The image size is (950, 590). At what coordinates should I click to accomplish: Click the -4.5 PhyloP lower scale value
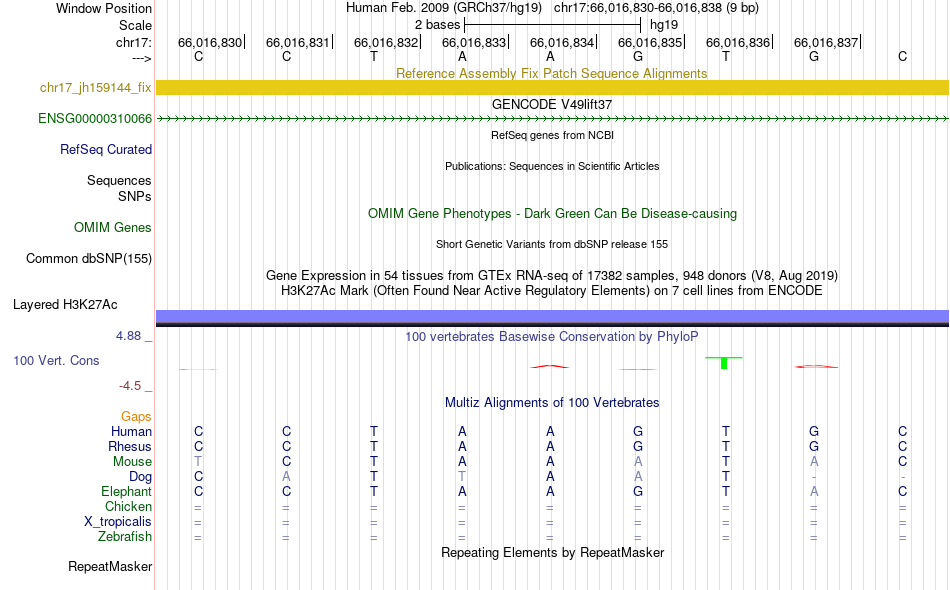coord(130,386)
